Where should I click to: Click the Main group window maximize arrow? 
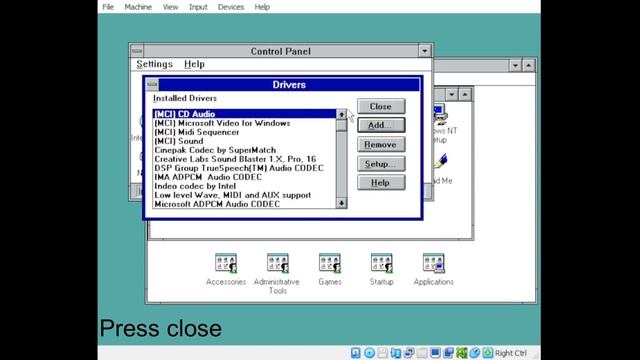pos(465,95)
